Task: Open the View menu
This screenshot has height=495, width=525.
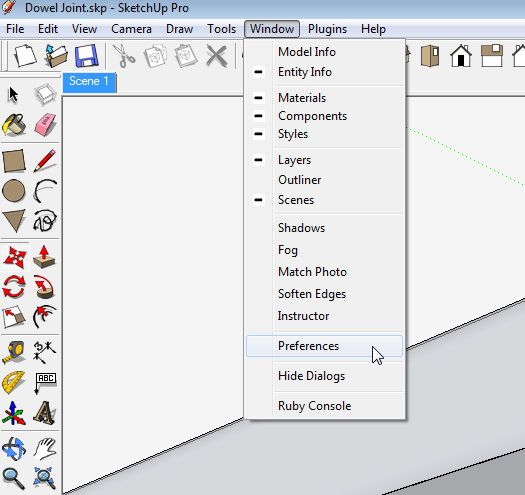Action: 84,29
